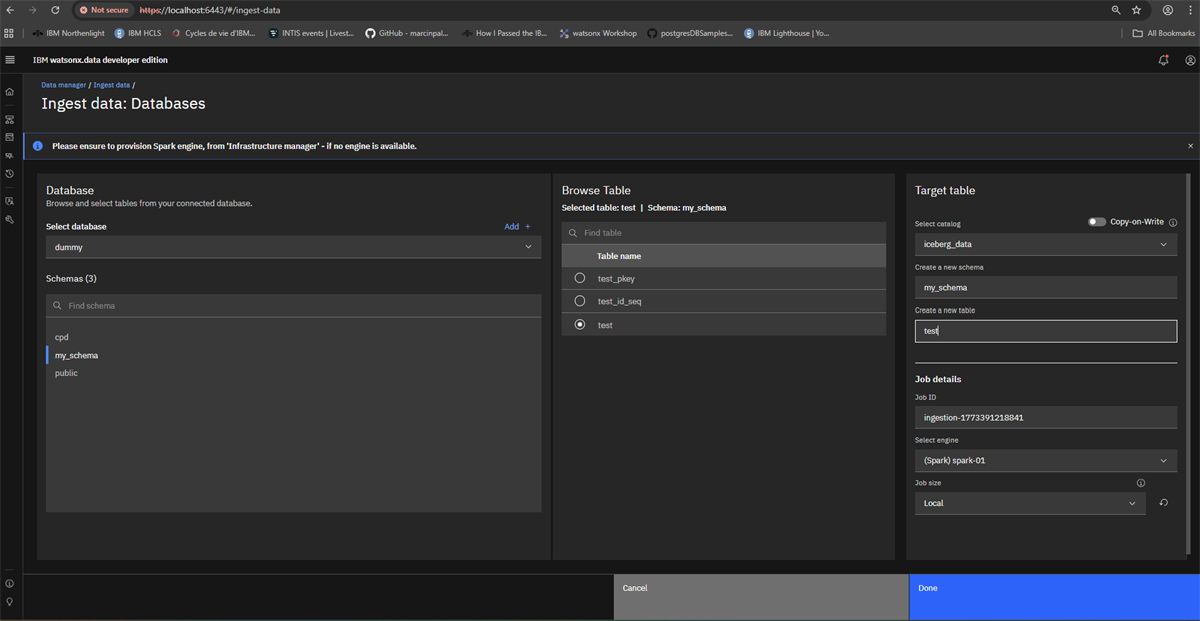Select the test_id_seq table radio button
1200x621 pixels.
click(x=580, y=301)
